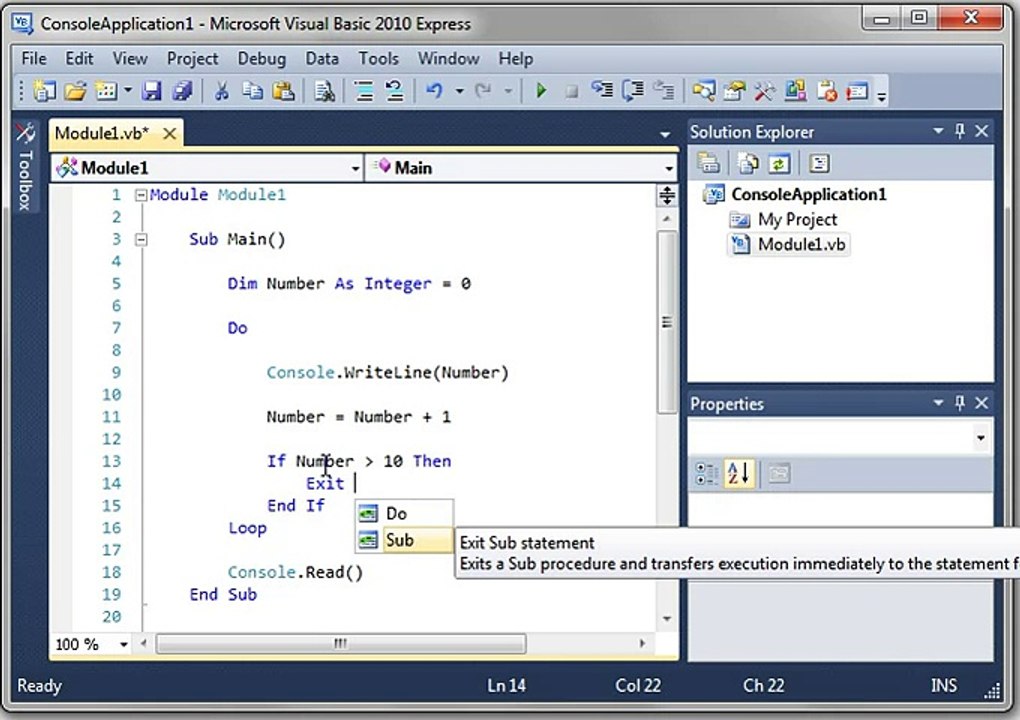Collapse the Module Module1 outlining block
The image size is (1020, 720).
(141, 194)
